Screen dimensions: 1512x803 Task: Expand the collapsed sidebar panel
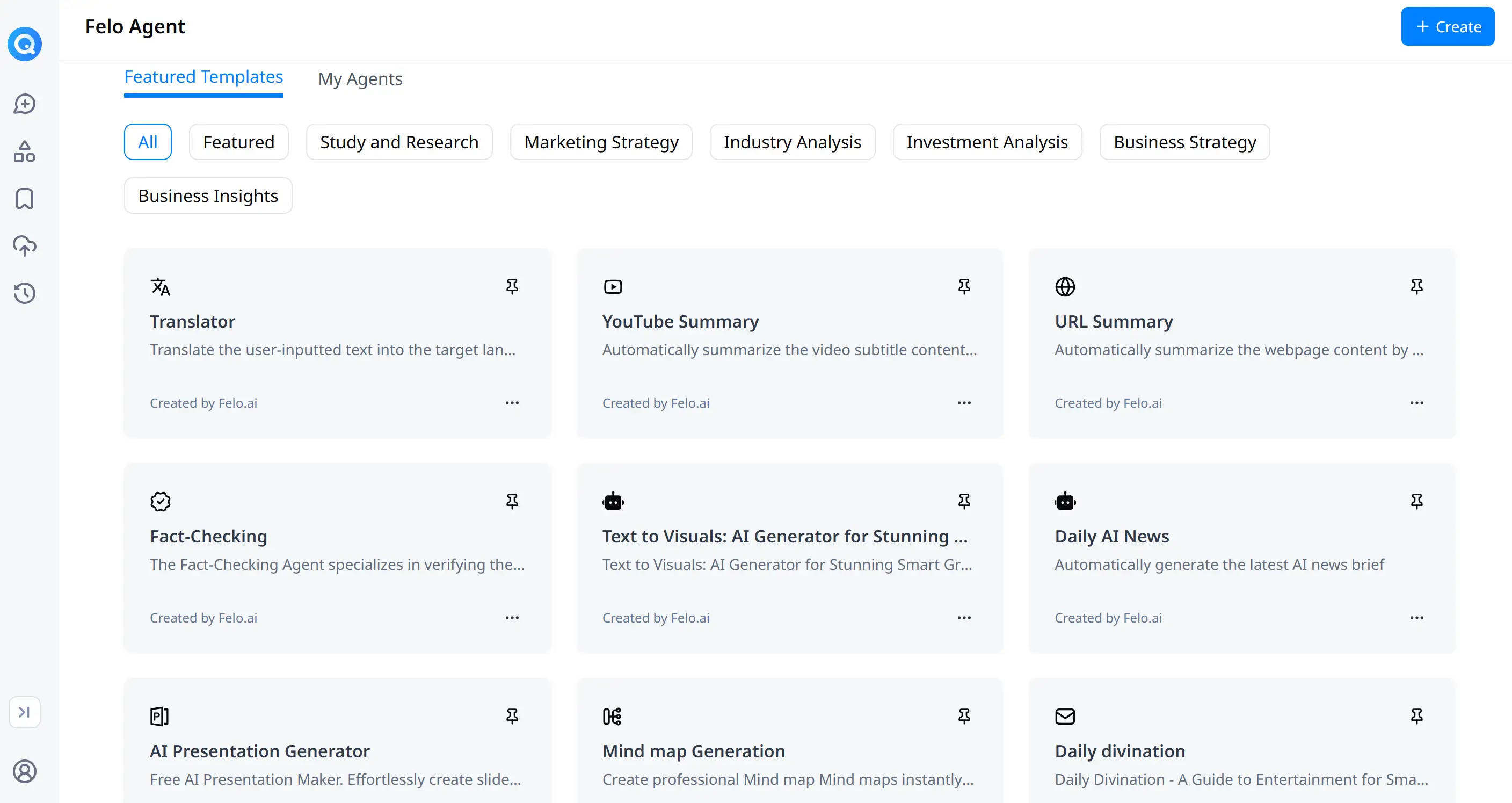coord(25,712)
